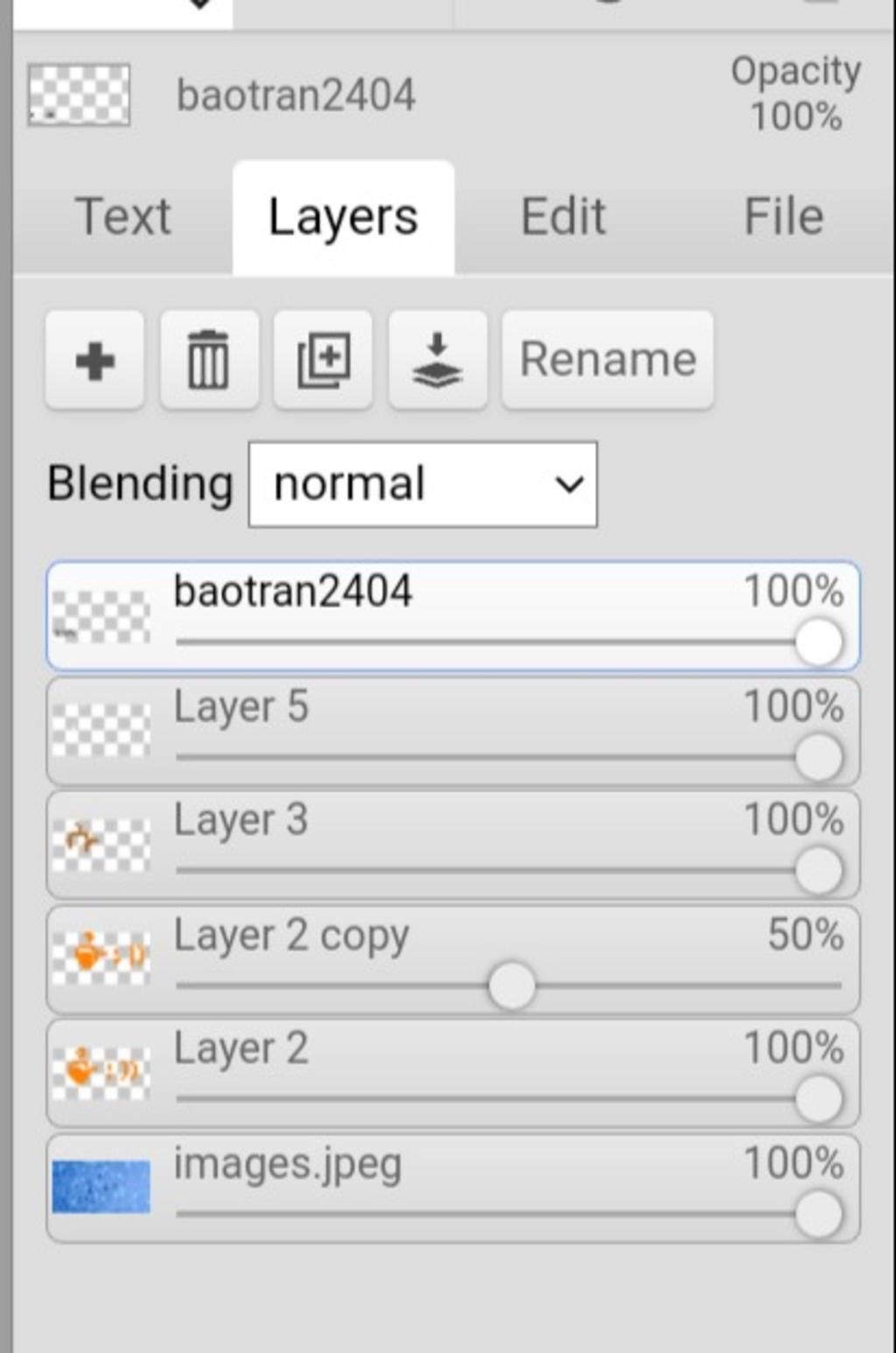Click Layer 2 copy thumbnail

(x=101, y=959)
